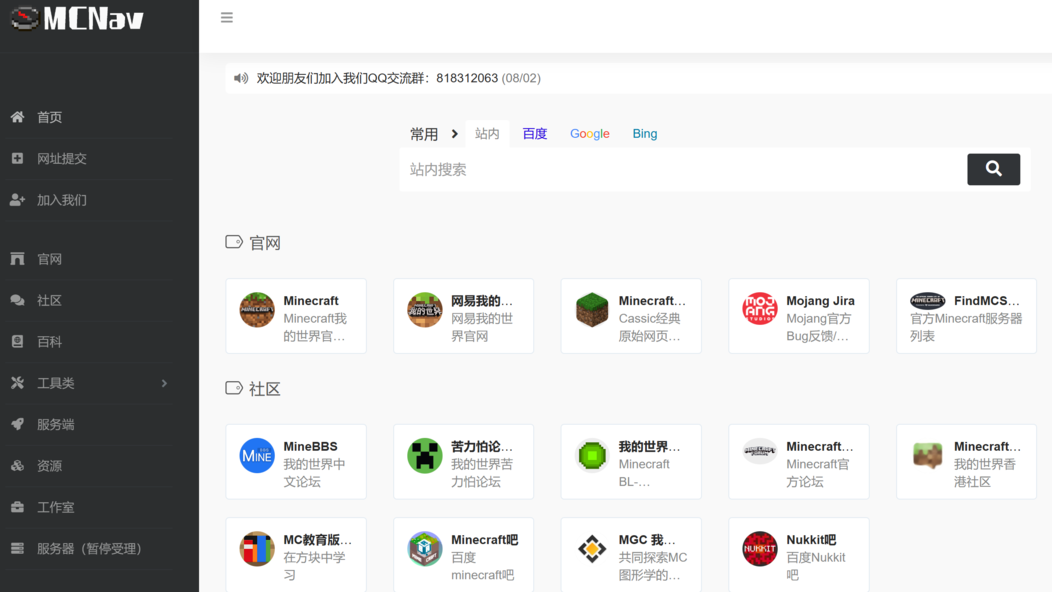1052x592 pixels.
Task: Click the blue MineBBS logo
Action: 257,455
